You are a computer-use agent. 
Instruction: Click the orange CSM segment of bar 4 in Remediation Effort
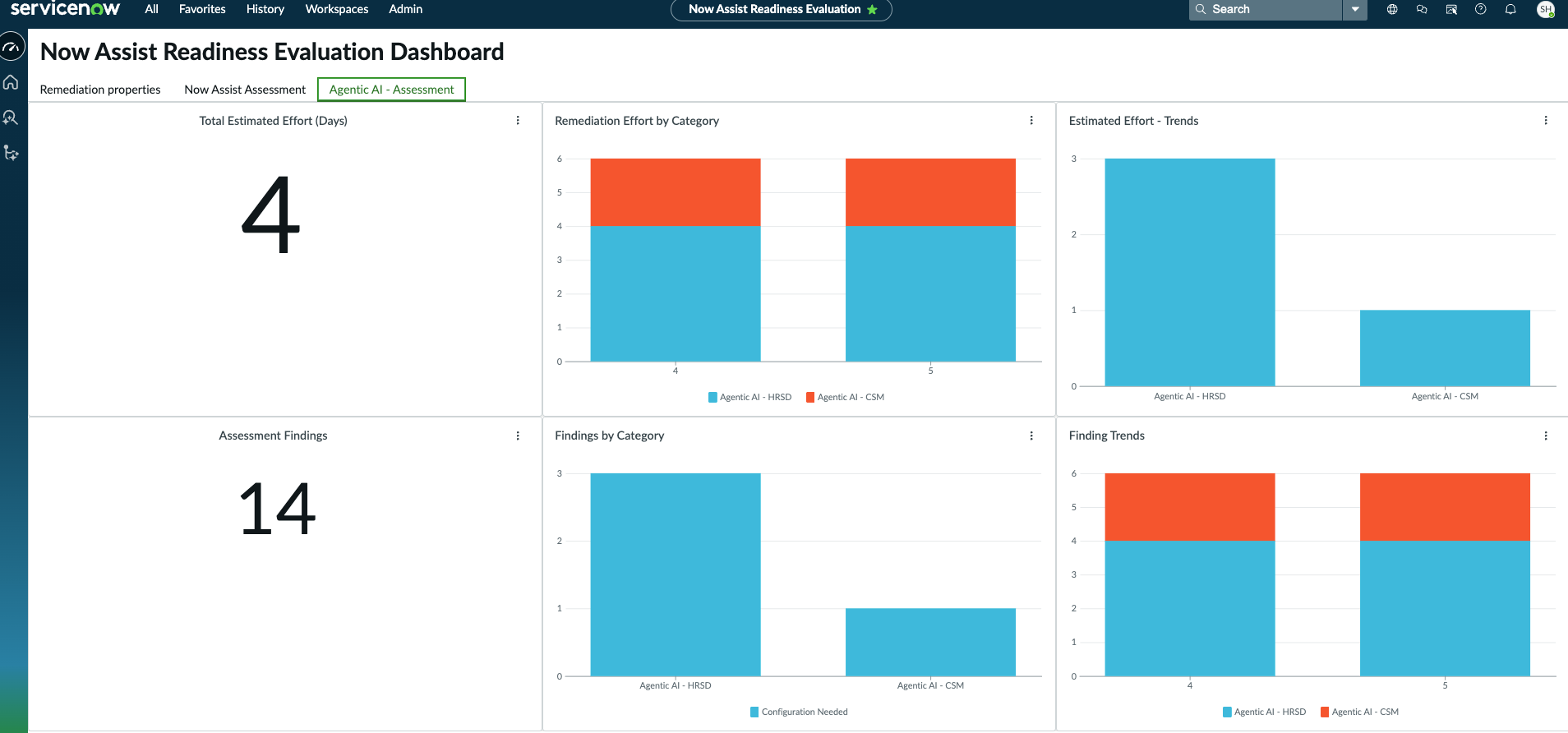coord(676,192)
